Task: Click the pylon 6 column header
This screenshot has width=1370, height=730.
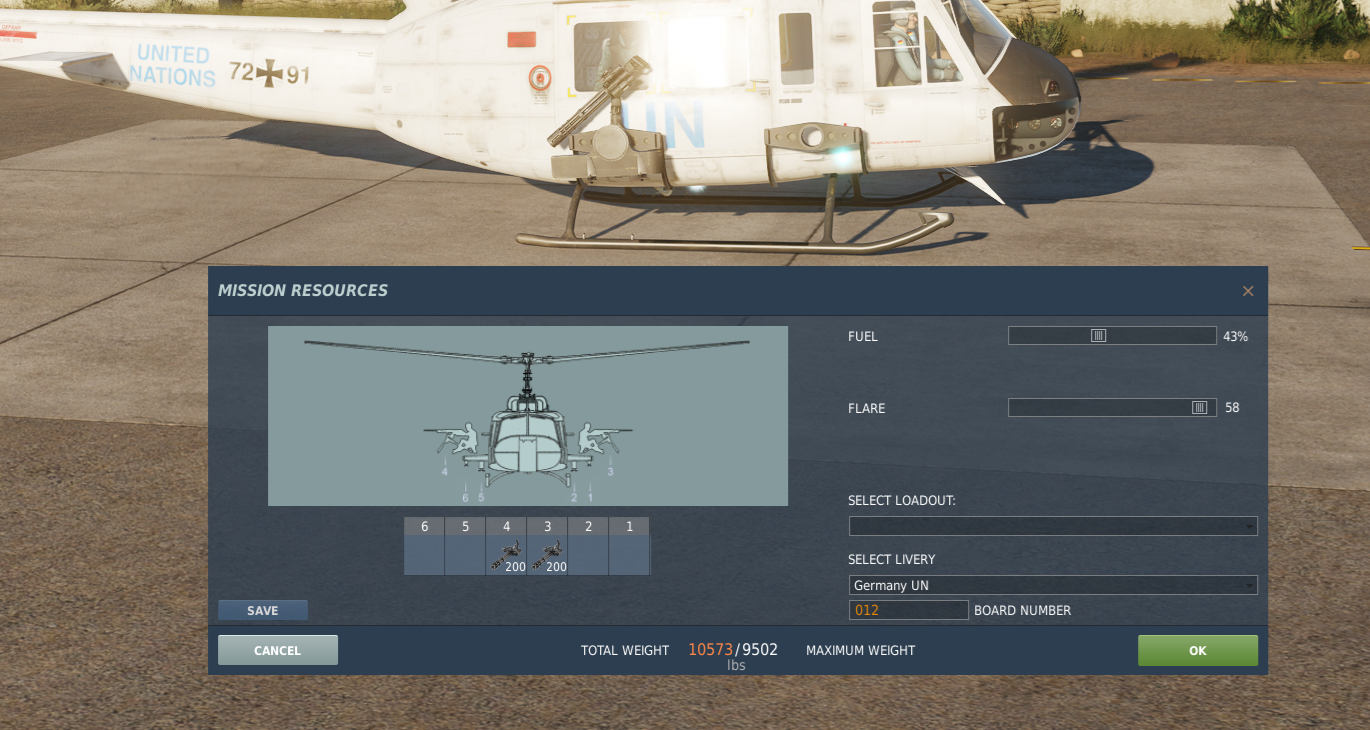Action: click(424, 526)
